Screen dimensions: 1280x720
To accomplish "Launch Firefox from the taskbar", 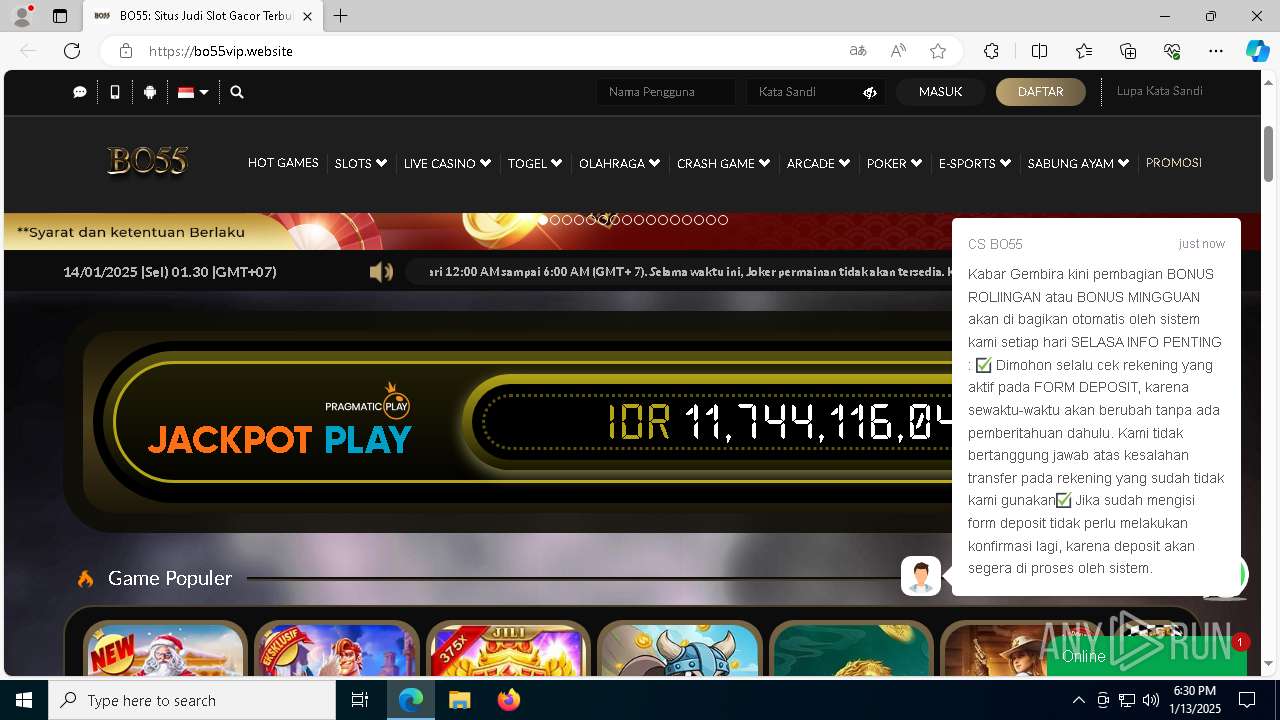I will [509, 700].
